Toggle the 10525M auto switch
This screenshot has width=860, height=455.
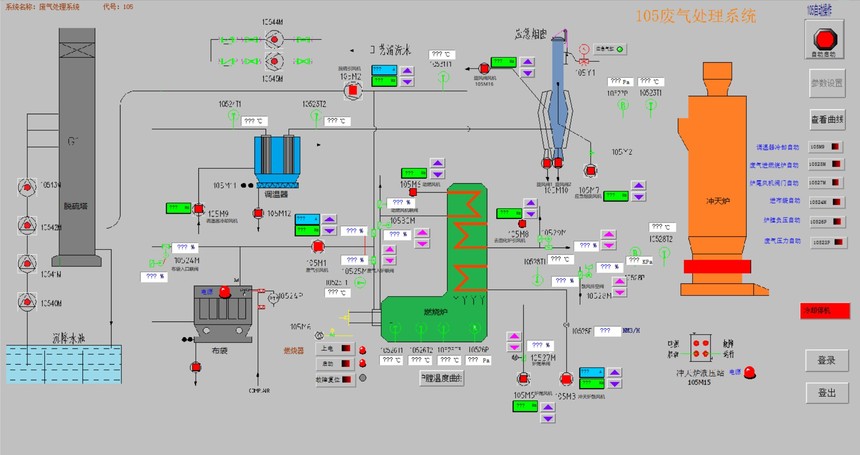point(835,163)
